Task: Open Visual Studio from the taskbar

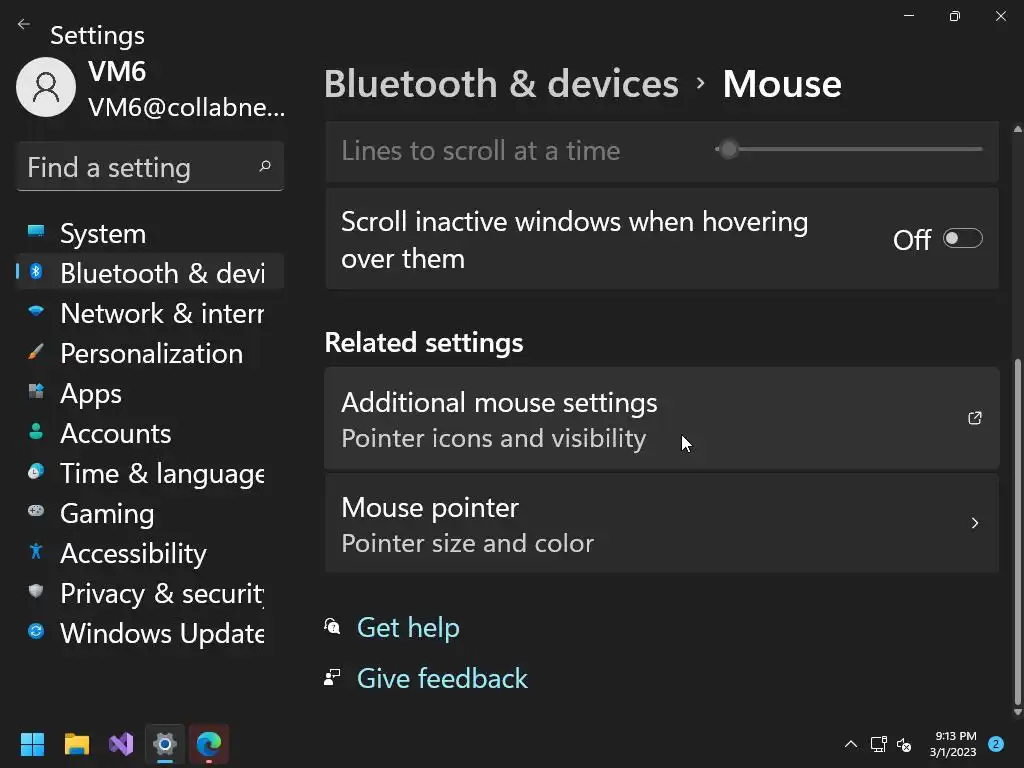Action: click(121, 744)
